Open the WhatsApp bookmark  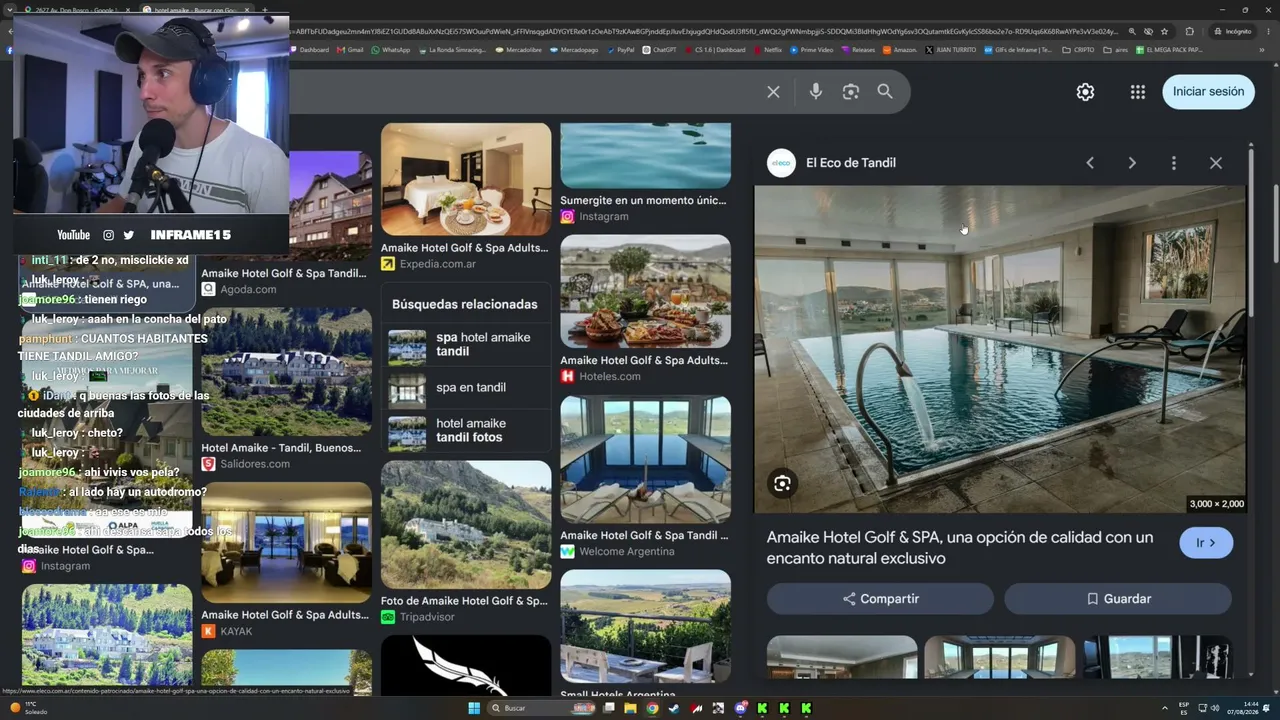pyautogui.click(x=391, y=50)
